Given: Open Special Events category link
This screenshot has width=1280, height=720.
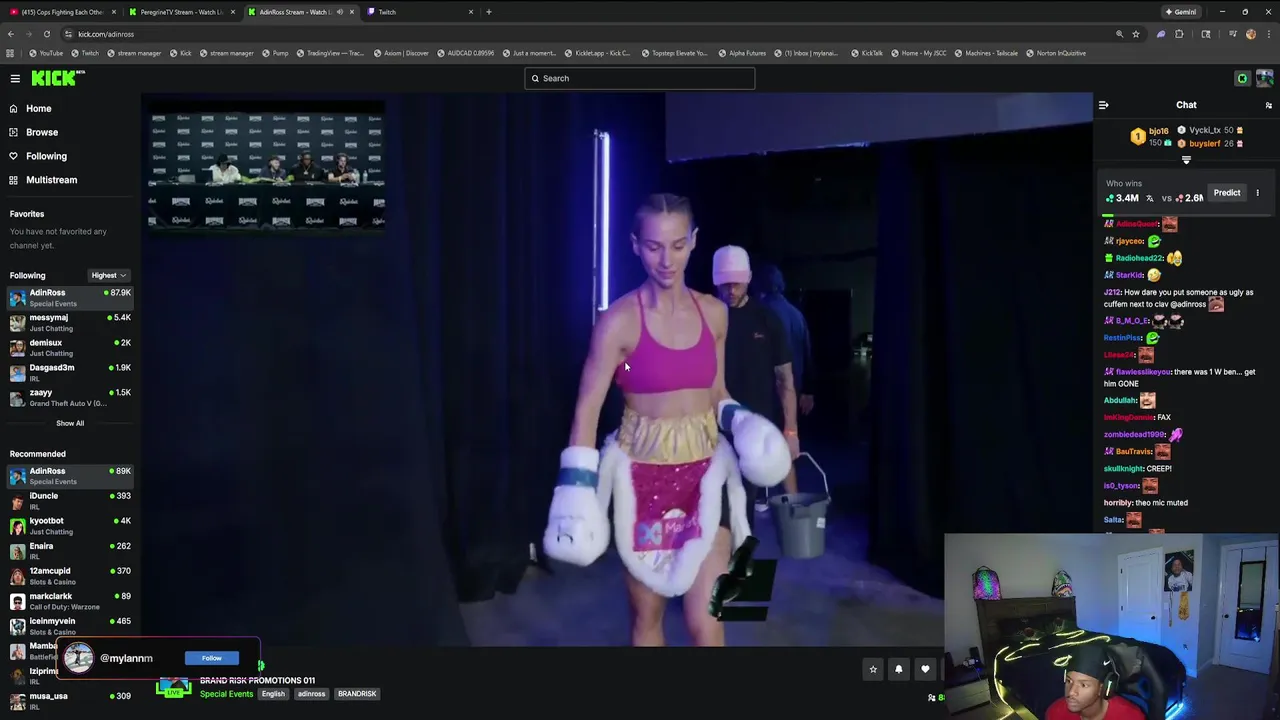Looking at the screenshot, I should click(x=226, y=694).
